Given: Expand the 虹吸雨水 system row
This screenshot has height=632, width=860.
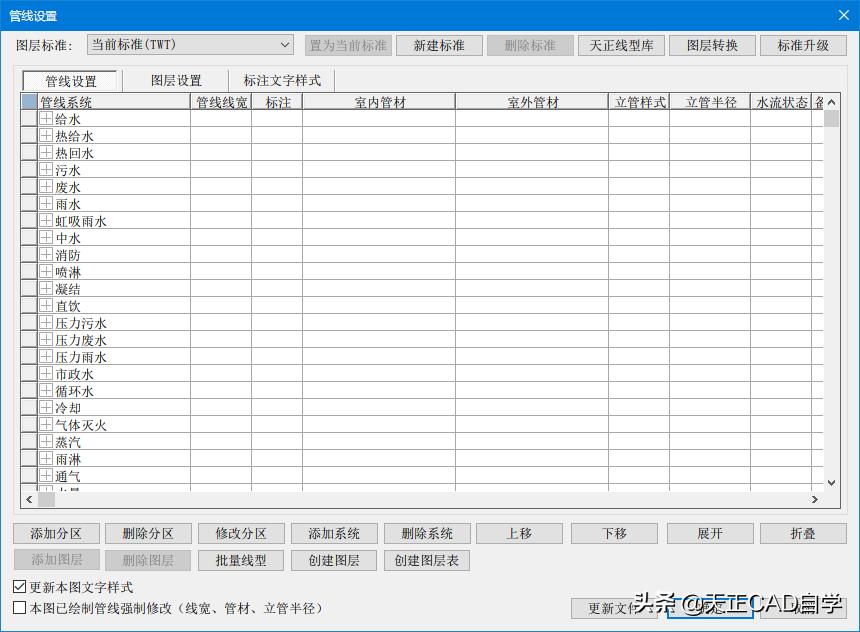Looking at the screenshot, I should [x=47, y=220].
